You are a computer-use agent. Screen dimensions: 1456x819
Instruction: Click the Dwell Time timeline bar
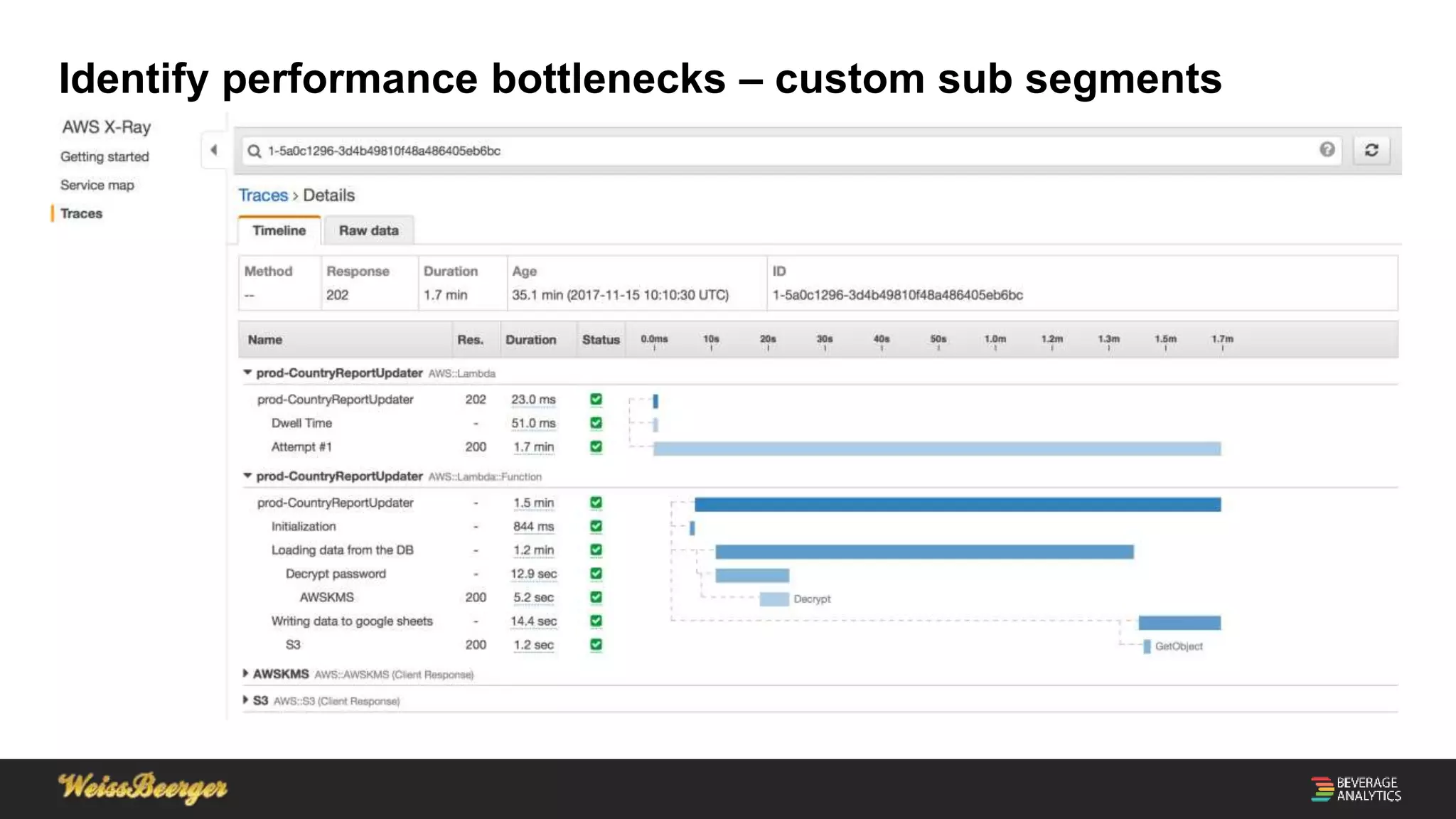pos(655,425)
